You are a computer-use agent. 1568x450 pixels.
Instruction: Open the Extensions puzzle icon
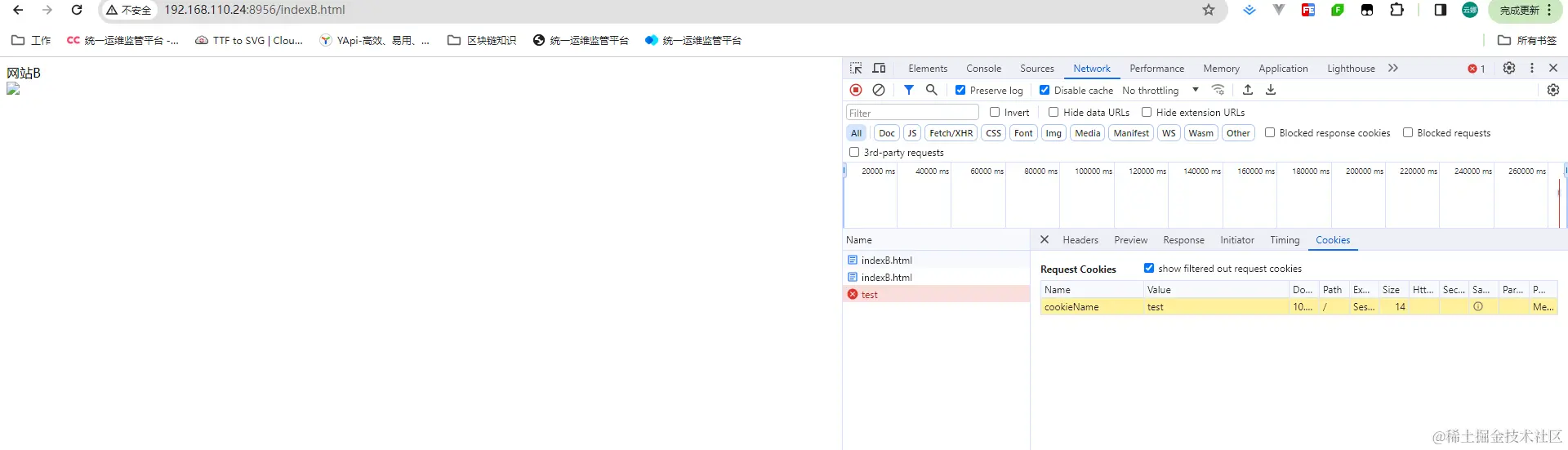tap(1396, 10)
